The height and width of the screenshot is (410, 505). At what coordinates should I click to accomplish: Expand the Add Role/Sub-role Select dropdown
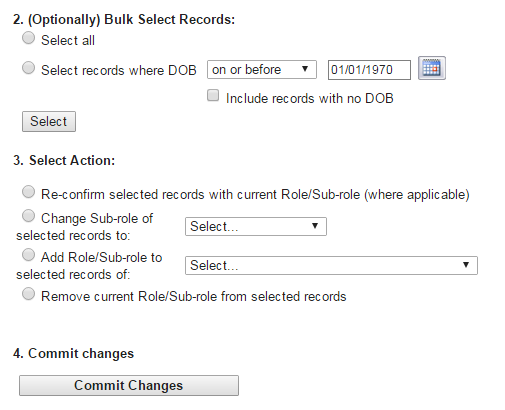pyautogui.click(x=331, y=266)
